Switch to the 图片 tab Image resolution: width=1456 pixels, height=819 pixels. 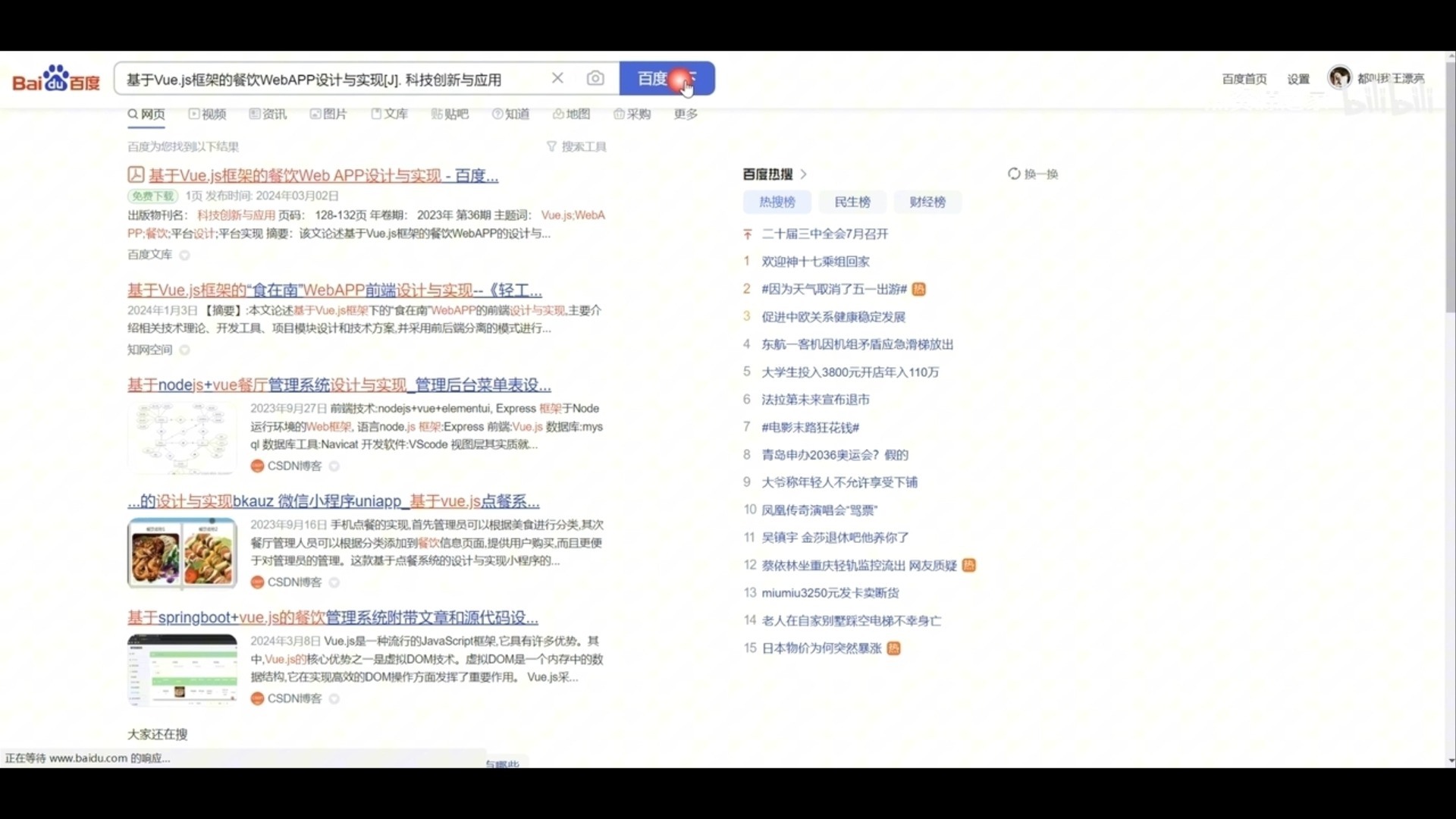[x=328, y=115]
